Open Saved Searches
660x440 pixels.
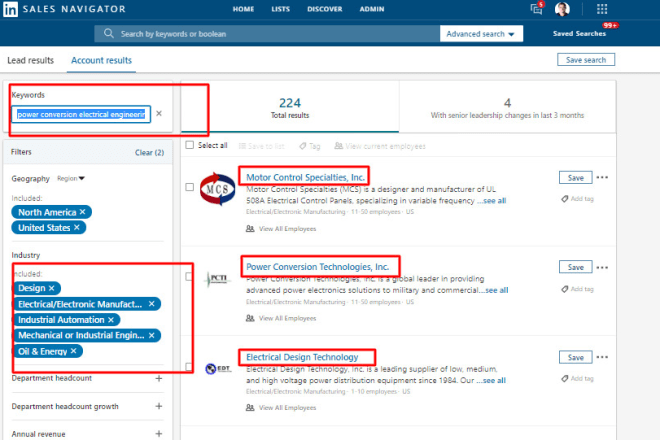(579, 33)
